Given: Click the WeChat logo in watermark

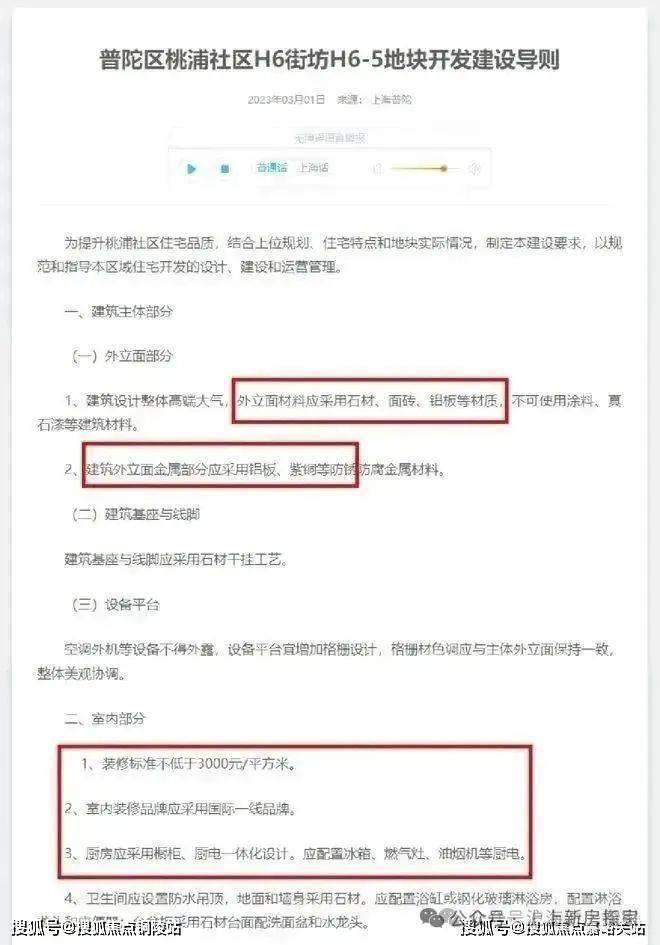Looking at the screenshot, I should [432, 918].
